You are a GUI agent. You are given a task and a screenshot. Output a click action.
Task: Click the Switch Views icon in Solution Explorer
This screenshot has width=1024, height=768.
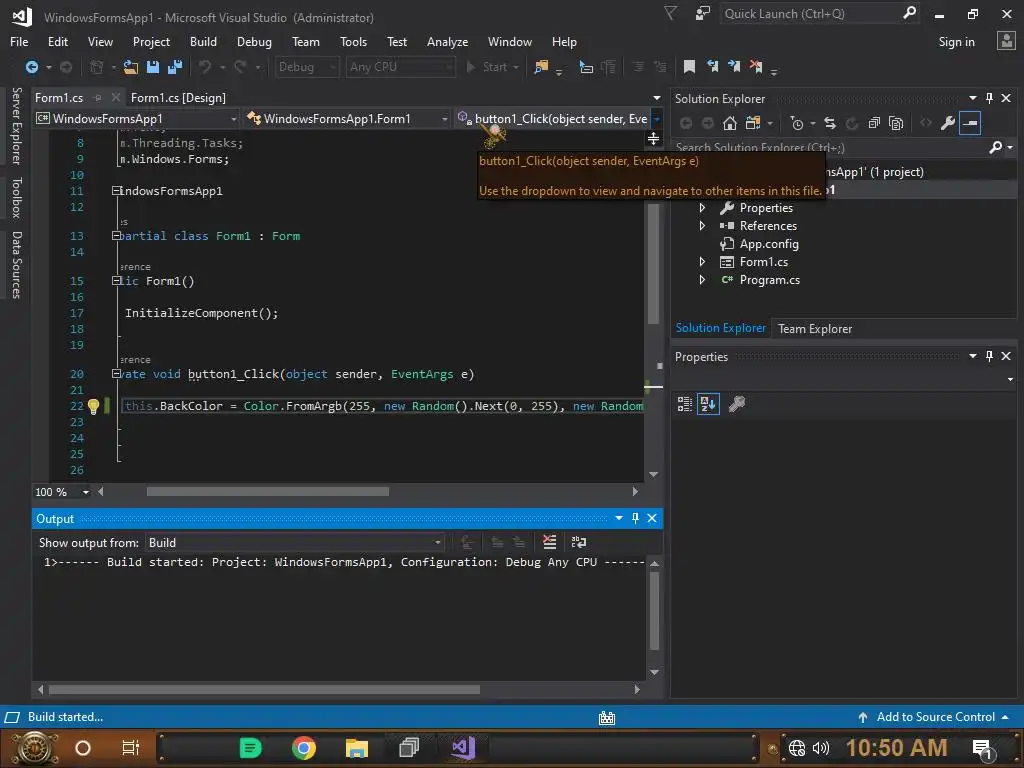pyautogui.click(x=752, y=123)
